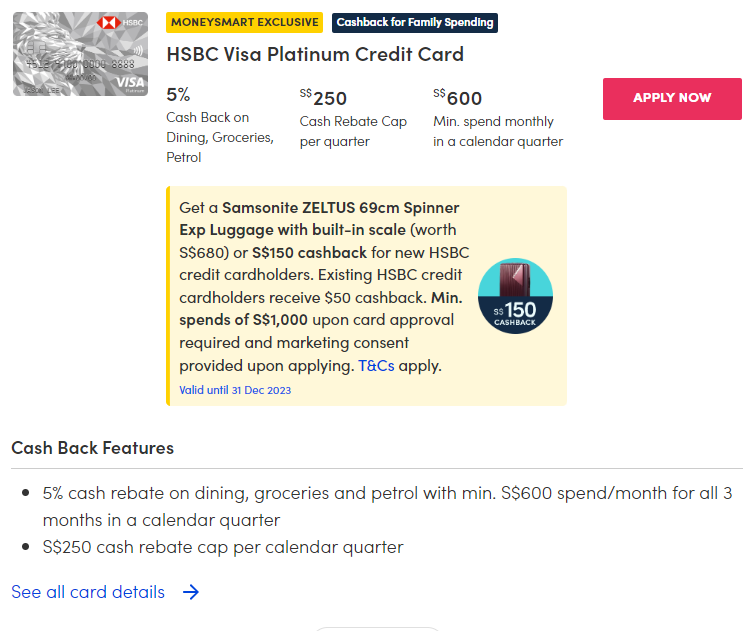Open See all card details link

pyautogui.click(x=88, y=592)
